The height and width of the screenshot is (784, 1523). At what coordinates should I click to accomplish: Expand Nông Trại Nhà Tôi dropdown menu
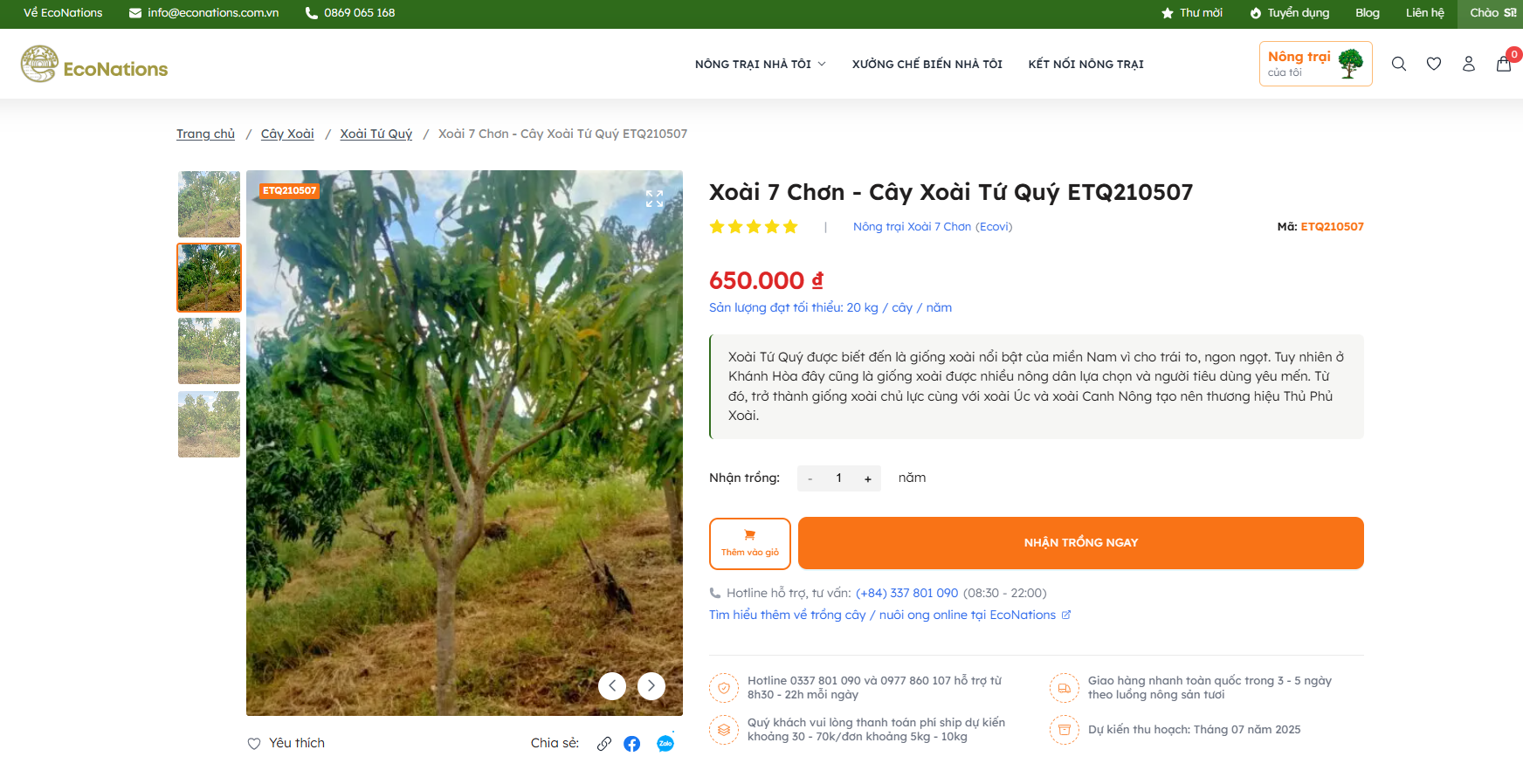(x=760, y=65)
